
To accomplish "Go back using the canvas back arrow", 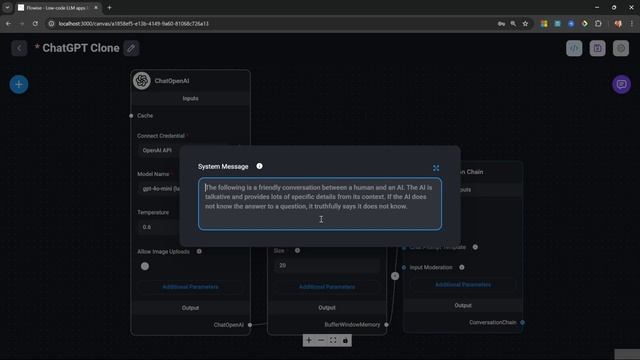I will tap(19, 48).
